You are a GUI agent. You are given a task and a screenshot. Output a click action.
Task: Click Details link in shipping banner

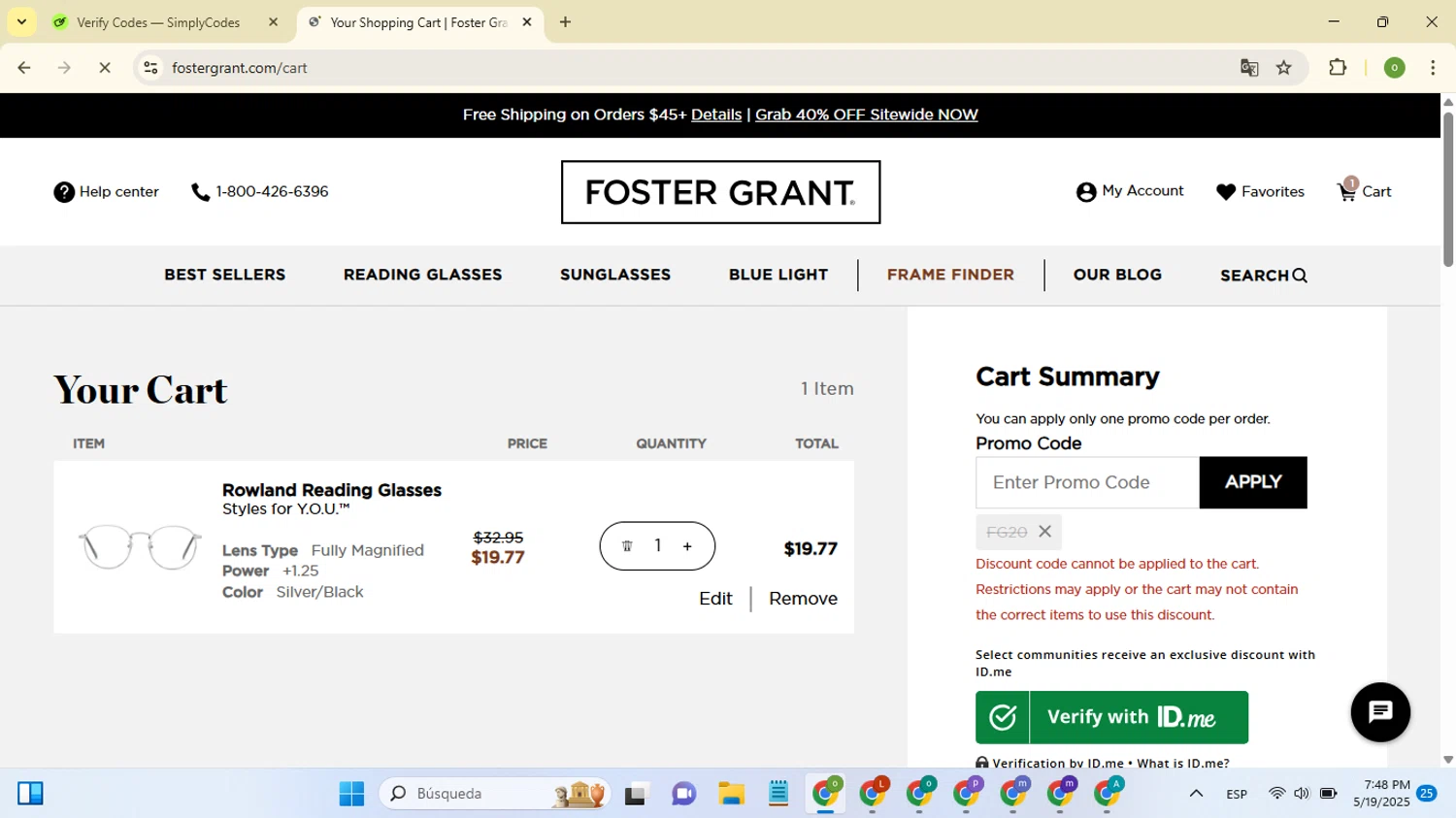click(x=716, y=115)
